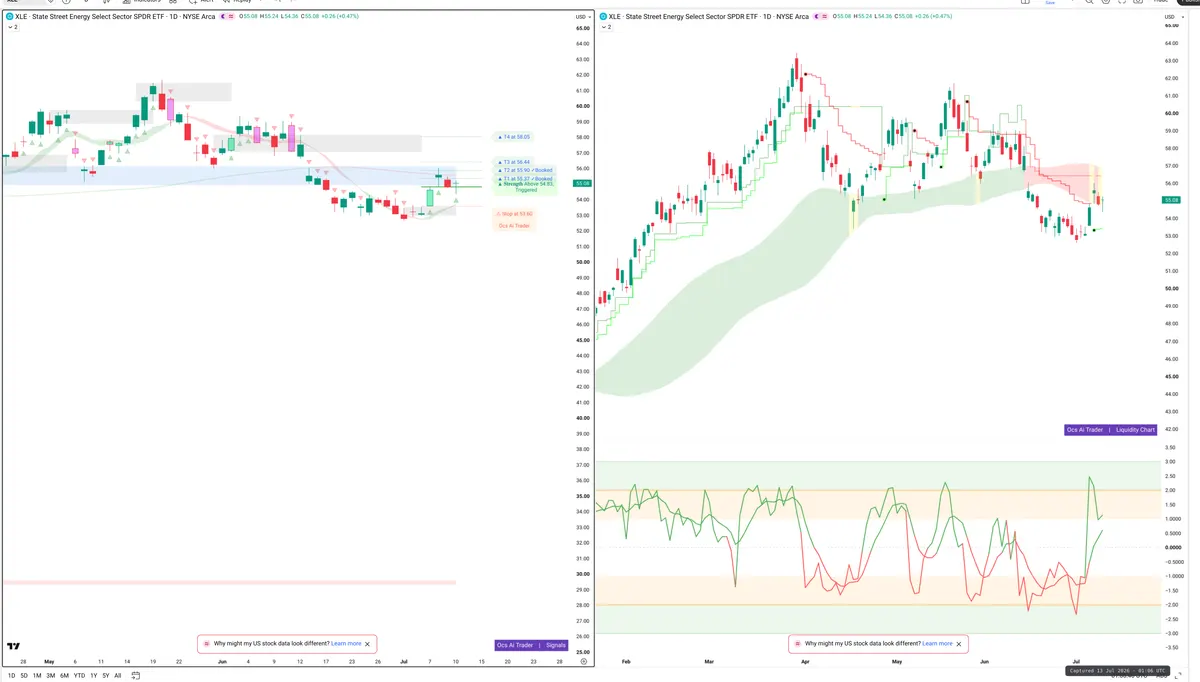This screenshot has width=1200, height=682.
Task: Click the T2 at 55.90 Booked label
Action: tap(527, 170)
